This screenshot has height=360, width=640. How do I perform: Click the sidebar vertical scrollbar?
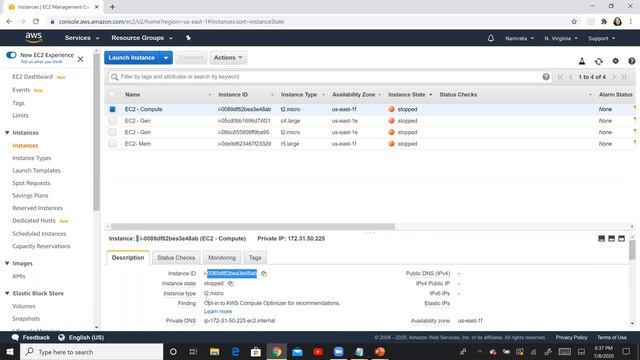tap(96, 132)
